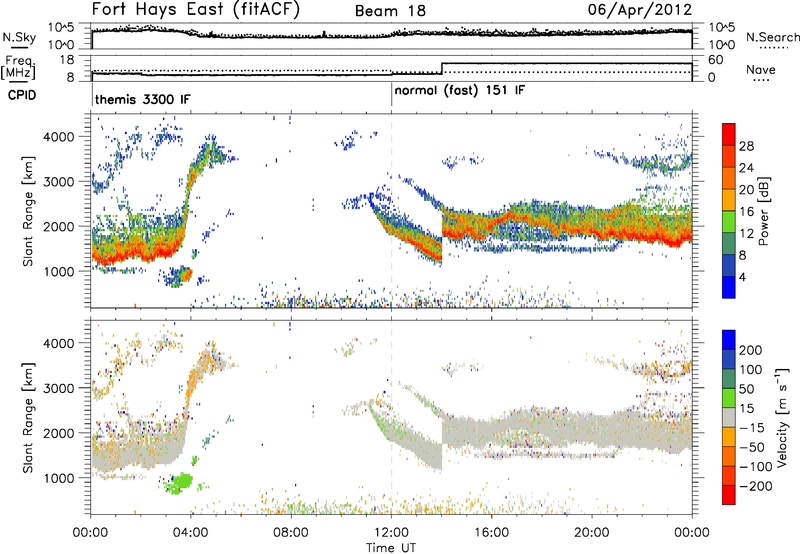Click the "16" label on Power color bar
This screenshot has height=554, width=800.
pos(746,211)
